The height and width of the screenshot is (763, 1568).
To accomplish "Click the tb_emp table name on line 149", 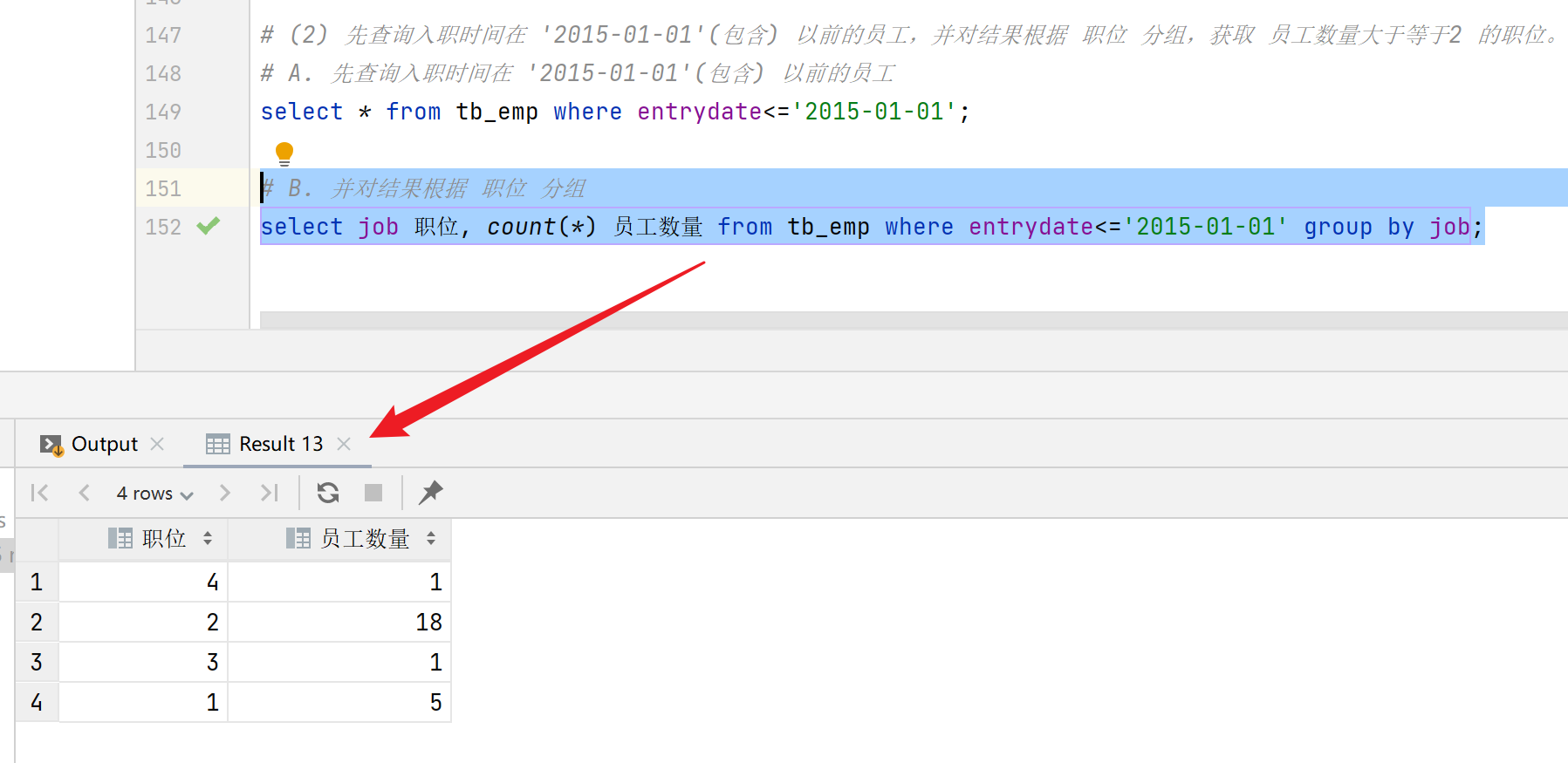I will [496, 112].
